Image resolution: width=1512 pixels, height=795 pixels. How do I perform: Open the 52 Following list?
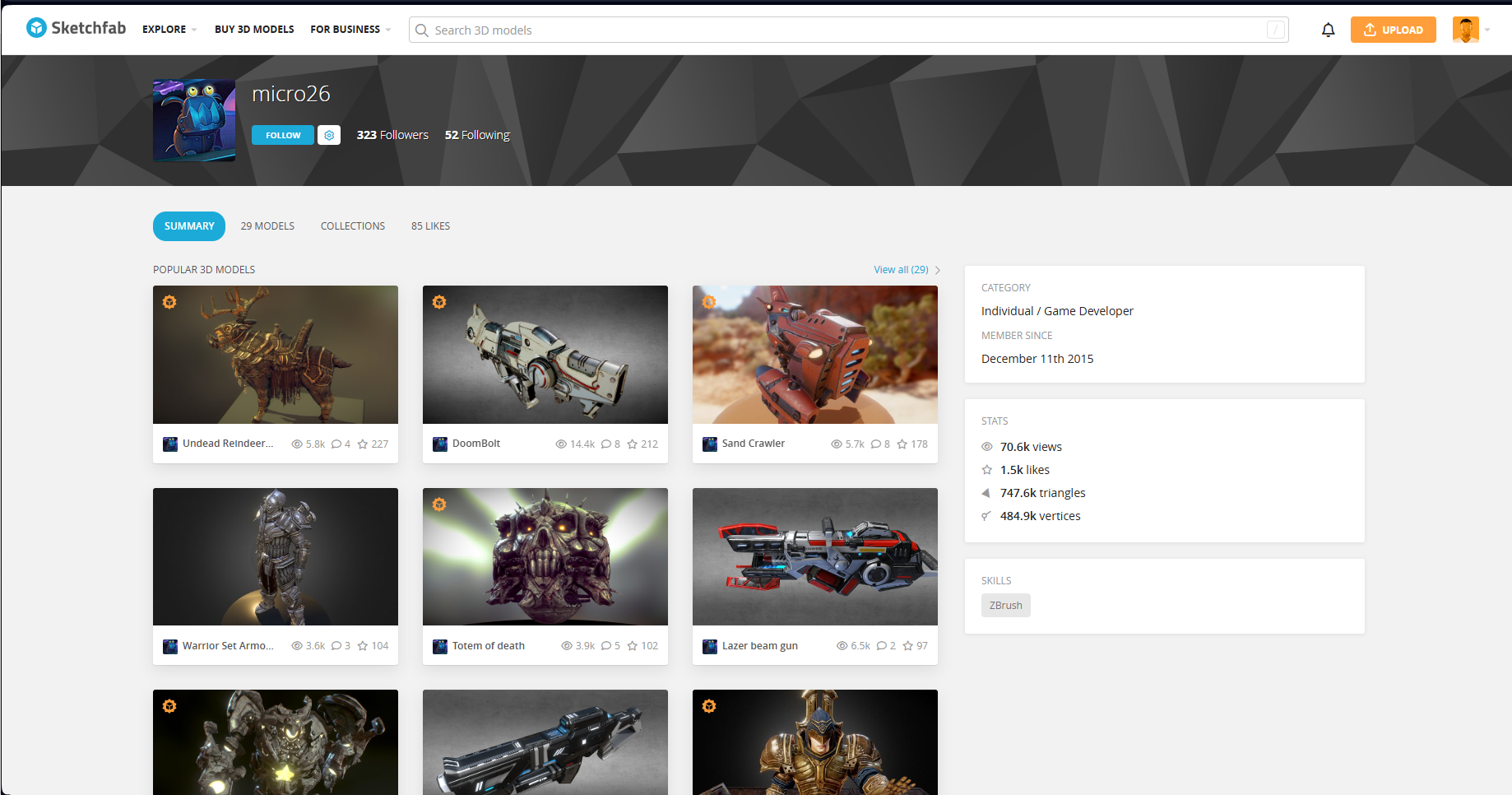[x=477, y=135]
